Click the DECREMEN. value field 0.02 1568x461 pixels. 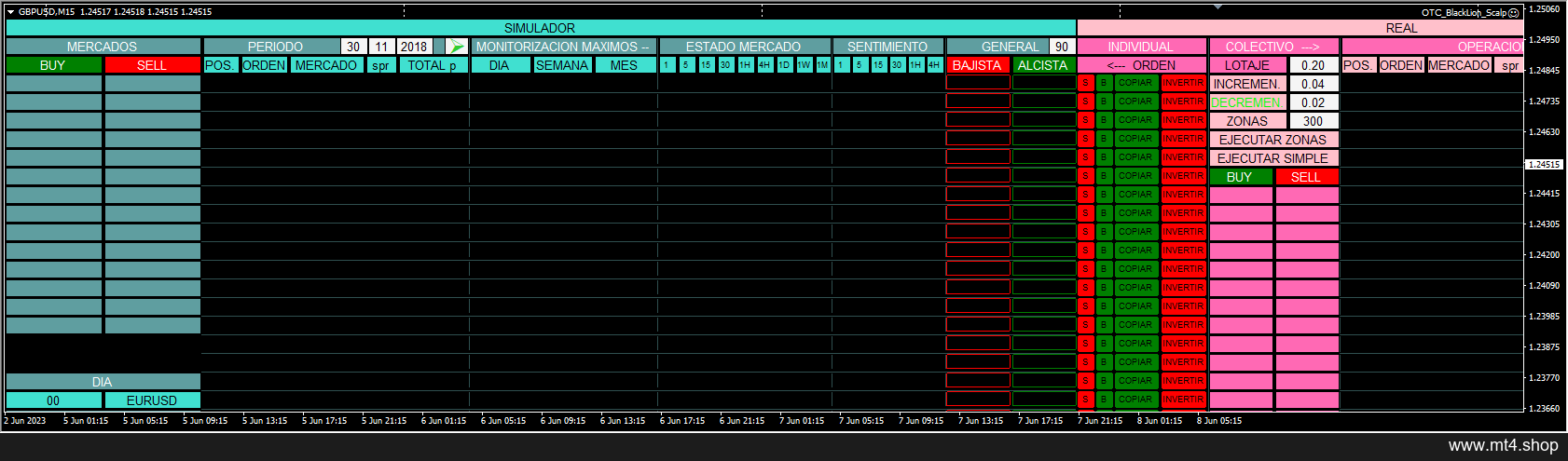tap(1314, 102)
